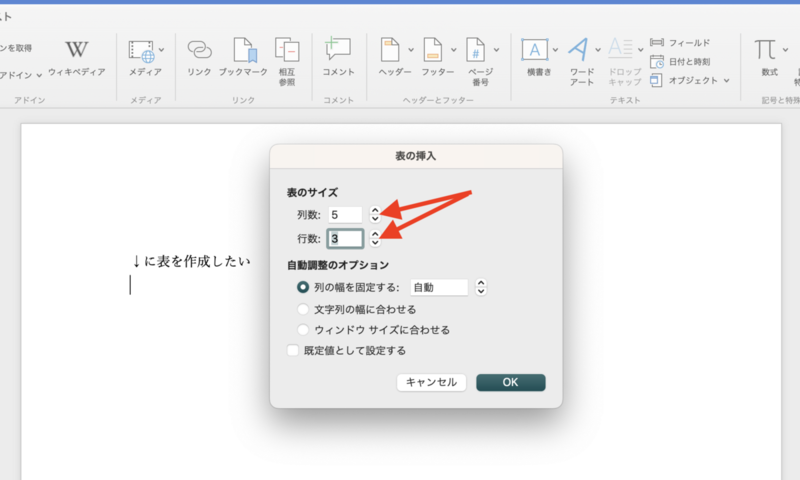This screenshot has height=480, width=800.
Task: Click the キャンセル button
Action: pos(432,382)
